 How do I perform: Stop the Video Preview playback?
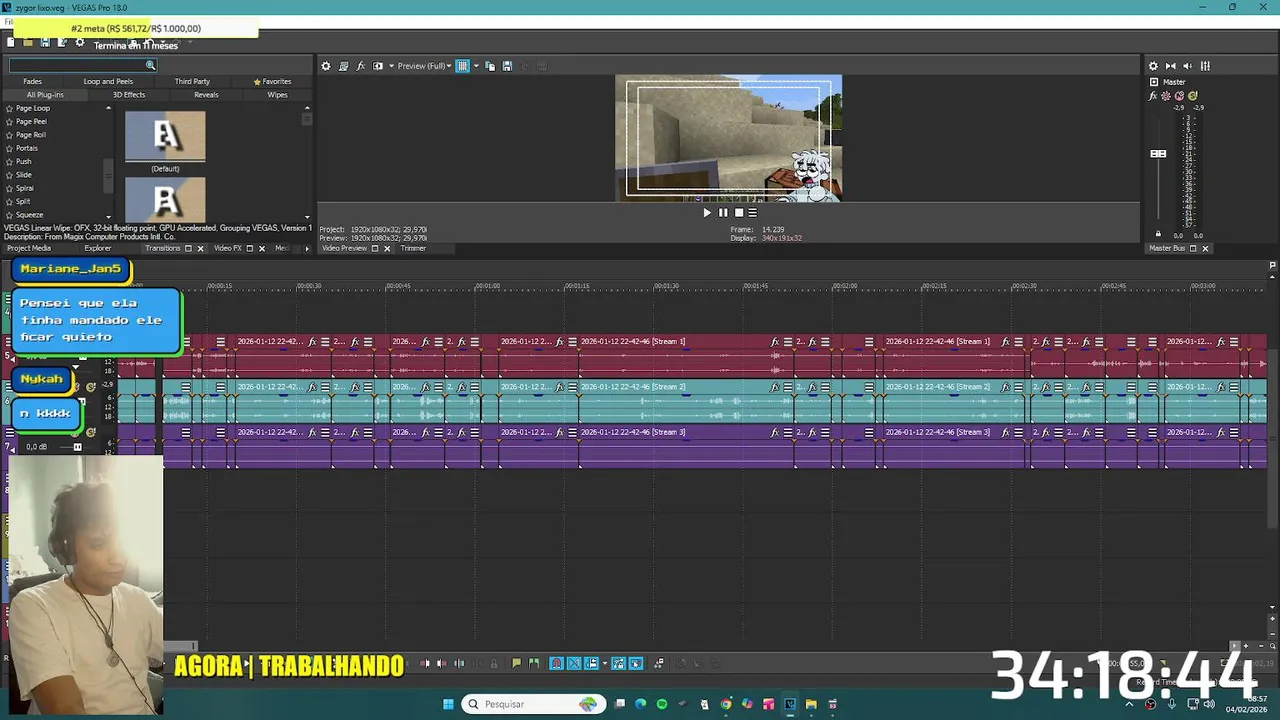(739, 212)
